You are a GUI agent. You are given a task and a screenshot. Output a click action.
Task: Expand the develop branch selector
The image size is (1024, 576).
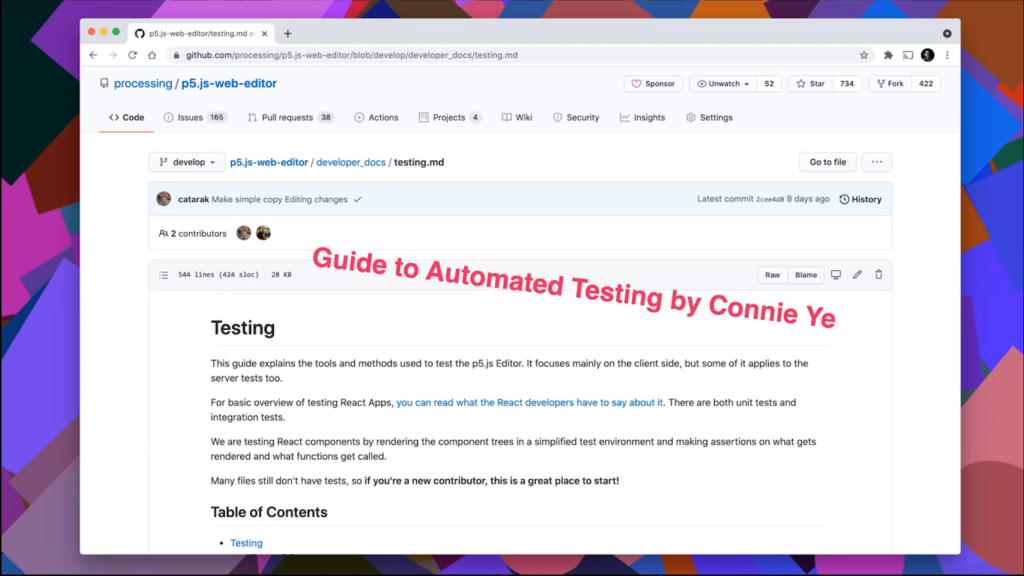[x=187, y=162]
